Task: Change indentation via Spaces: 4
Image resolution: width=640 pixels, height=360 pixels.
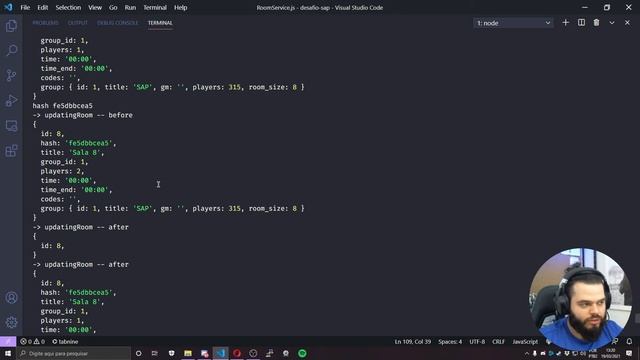Action: coord(450,342)
